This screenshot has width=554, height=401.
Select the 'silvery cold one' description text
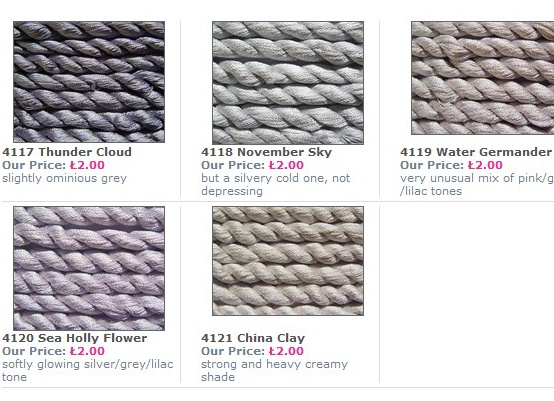276,185
